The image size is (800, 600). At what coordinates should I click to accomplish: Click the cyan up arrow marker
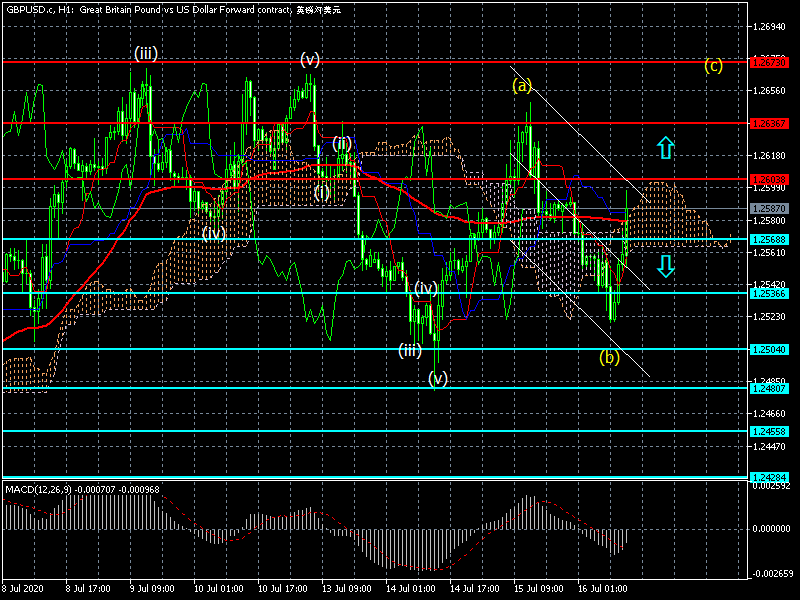pos(666,148)
